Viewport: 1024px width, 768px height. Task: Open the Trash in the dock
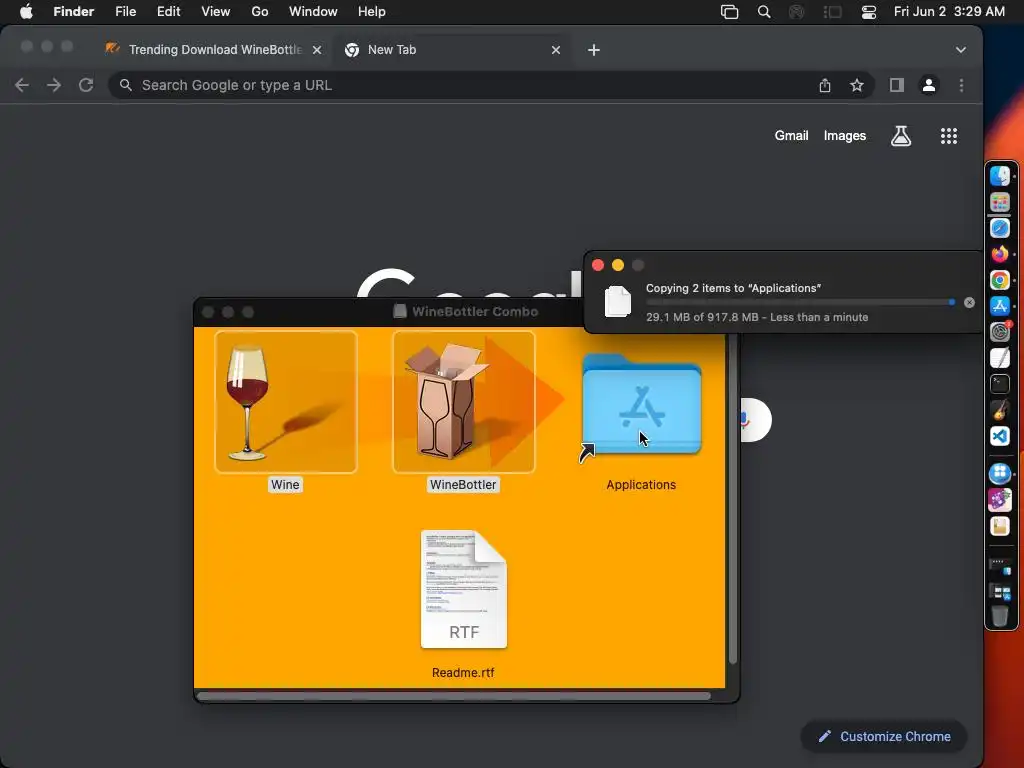1000,615
